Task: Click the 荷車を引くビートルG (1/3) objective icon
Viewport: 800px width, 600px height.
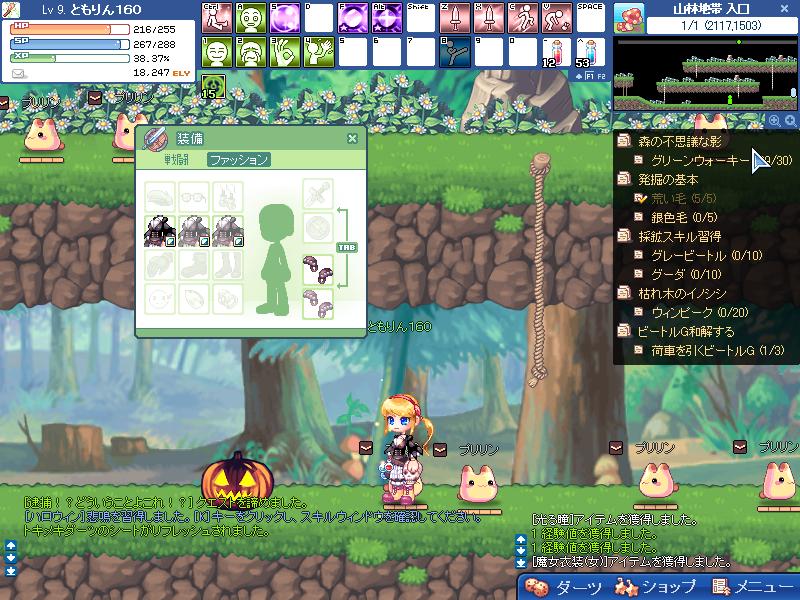Action: coord(639,350)
